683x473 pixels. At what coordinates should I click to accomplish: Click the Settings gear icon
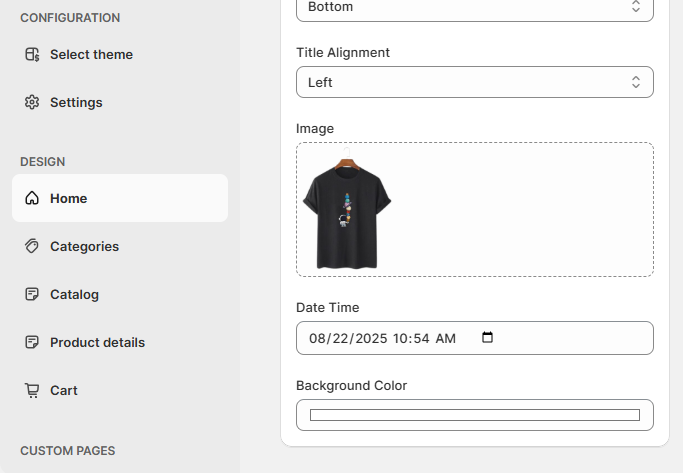pyautogui.click(x=32, y=102)
